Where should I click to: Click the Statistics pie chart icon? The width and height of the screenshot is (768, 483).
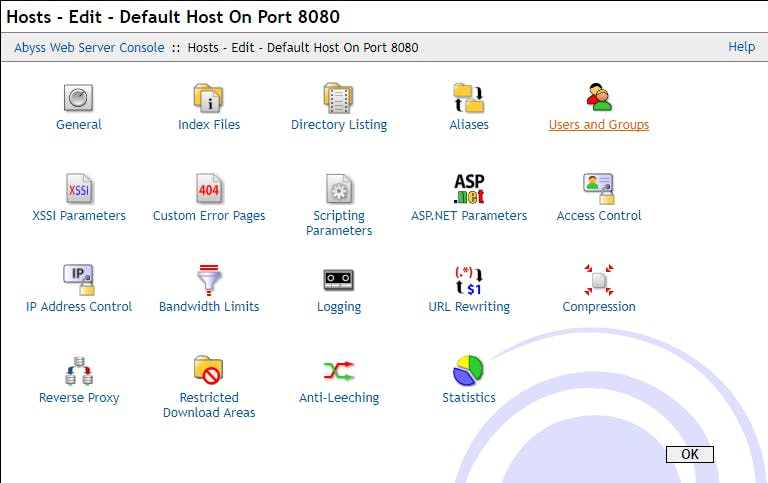pos(468,371)
